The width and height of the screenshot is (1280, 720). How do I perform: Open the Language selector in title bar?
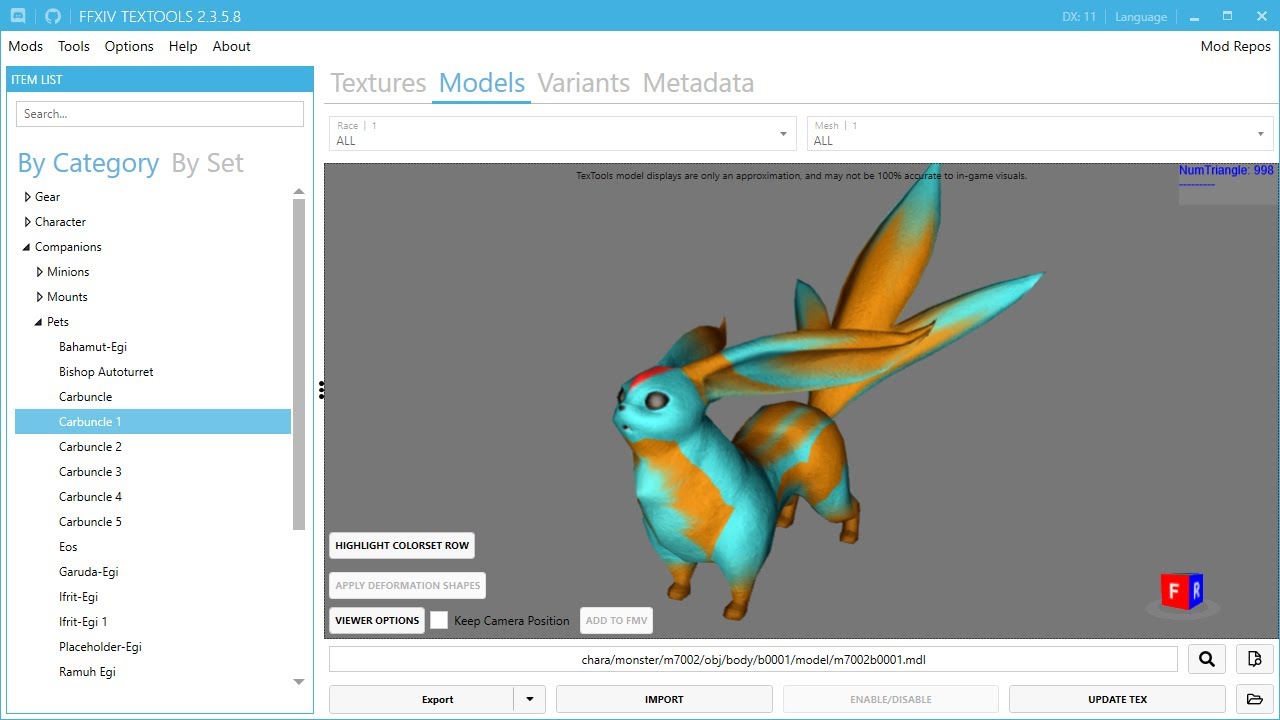point(1141,17)
